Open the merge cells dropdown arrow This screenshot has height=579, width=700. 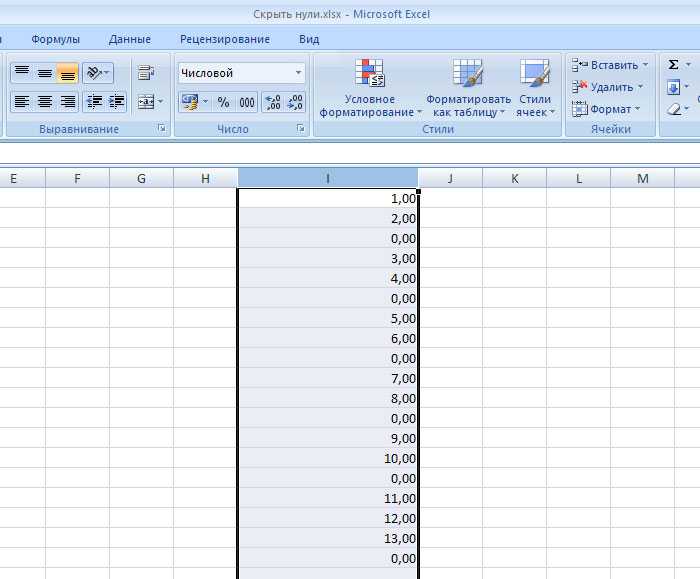click(x=161, y=102)
